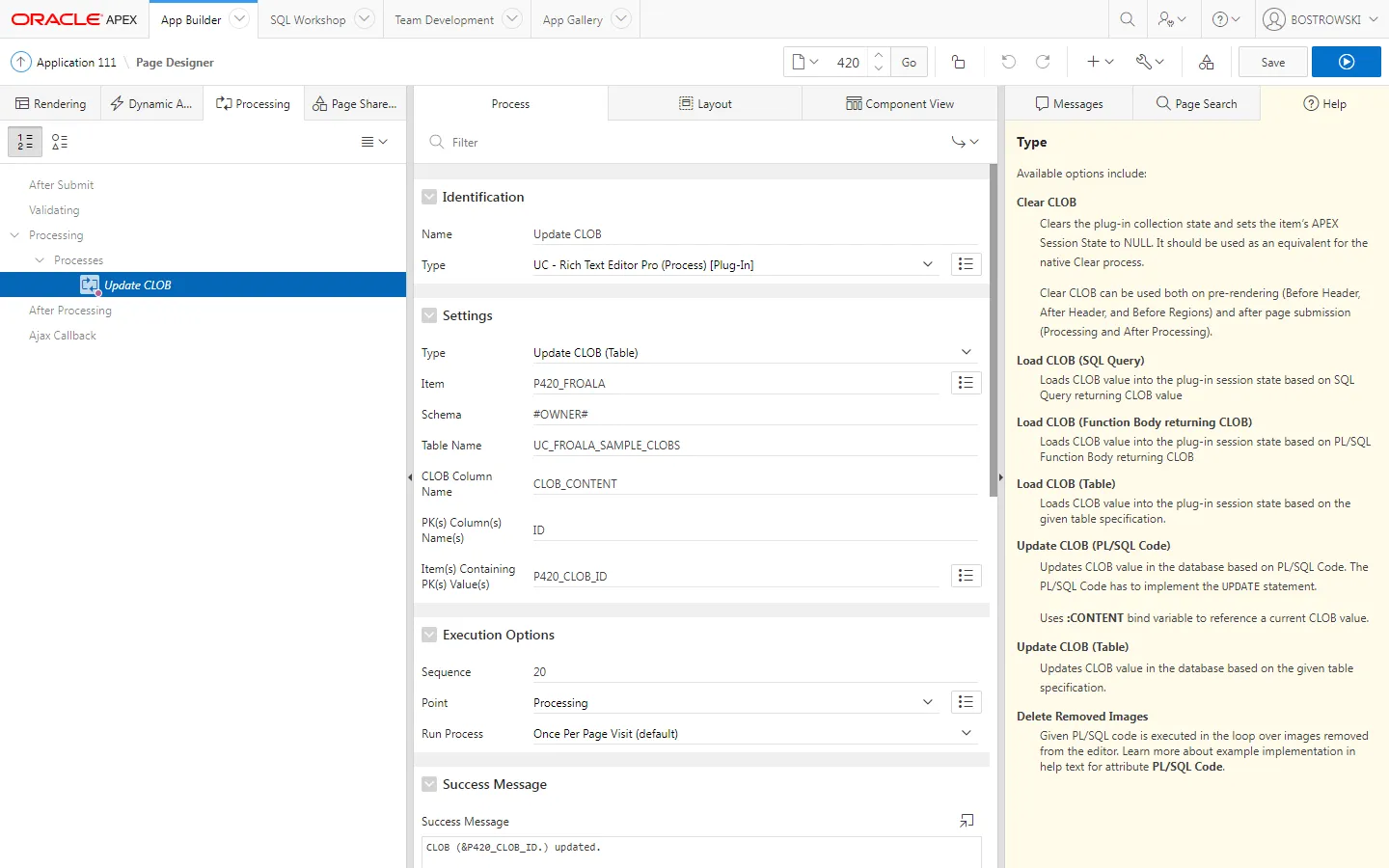
Task: Click the search magnifier in header
Action: (x=1127, y=19)
